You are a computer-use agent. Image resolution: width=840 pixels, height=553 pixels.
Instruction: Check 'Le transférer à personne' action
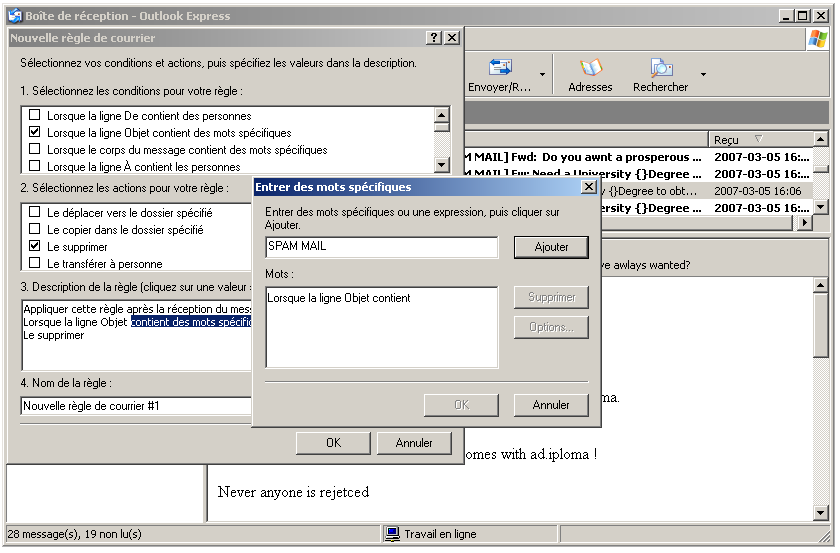tap(35, 263)
